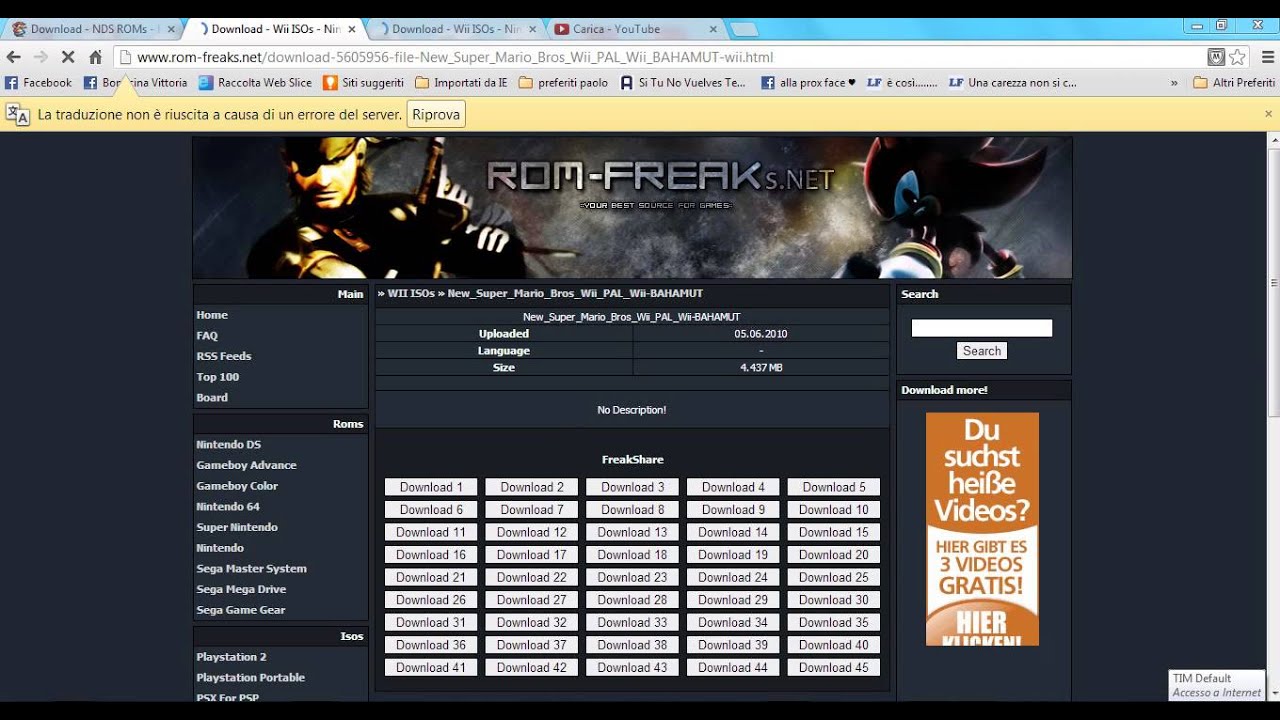Click the Download 29 button
Viewport: 1280px width, 720px height.
[x=733, y=600]
